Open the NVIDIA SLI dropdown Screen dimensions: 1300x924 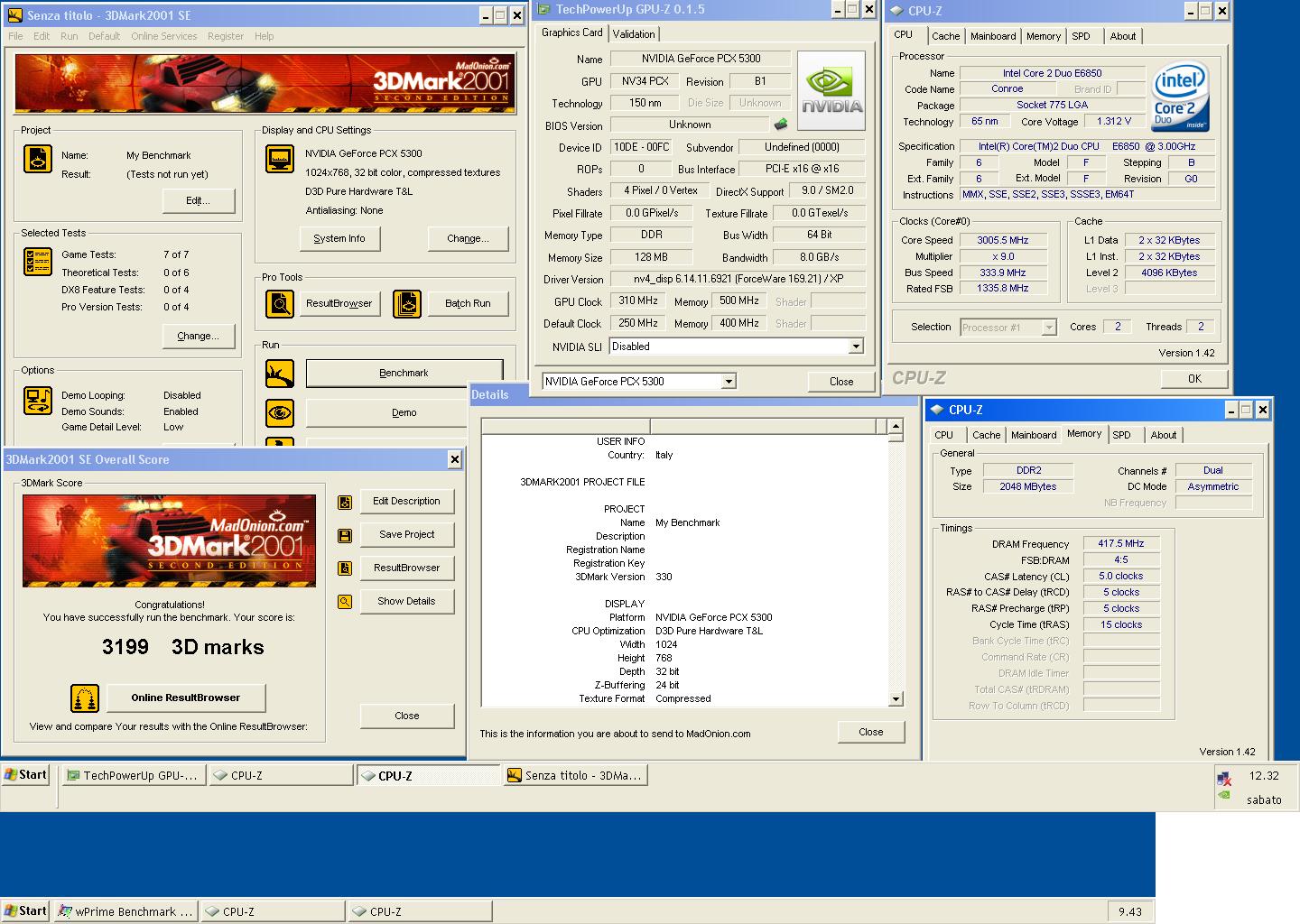tap(856, 346)
